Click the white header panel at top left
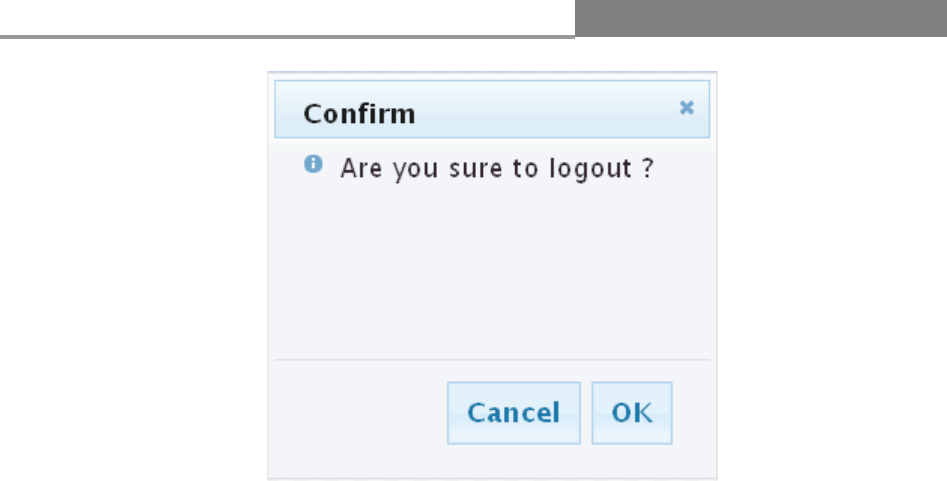The width and height of the screenshot is (947, 481). tap(287, 17)
